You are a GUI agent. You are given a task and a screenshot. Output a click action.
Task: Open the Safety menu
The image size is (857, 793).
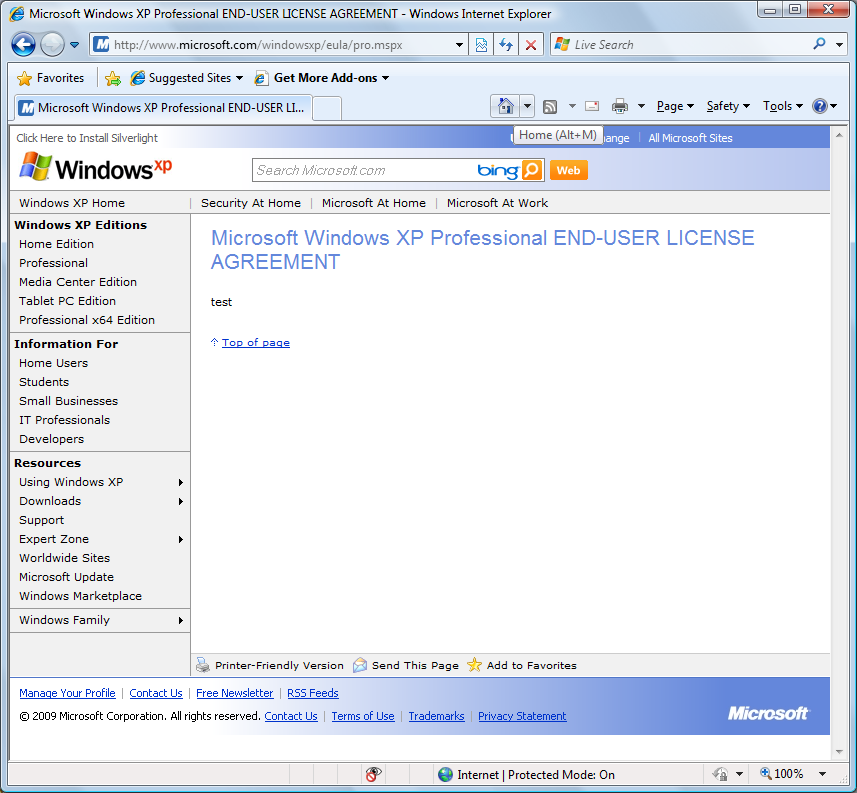[727, 106]
